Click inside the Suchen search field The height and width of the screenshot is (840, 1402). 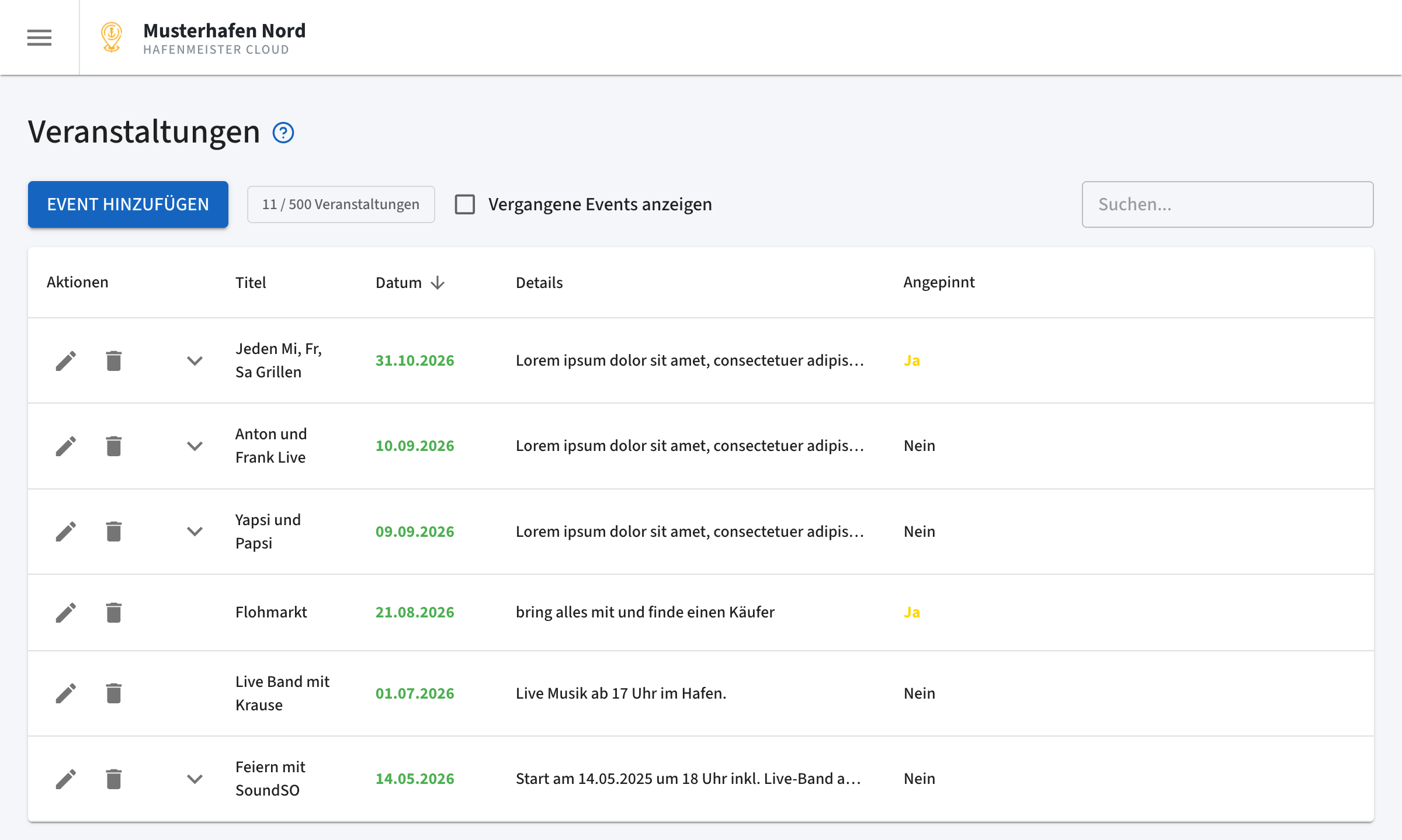[x=1227, y=204]
